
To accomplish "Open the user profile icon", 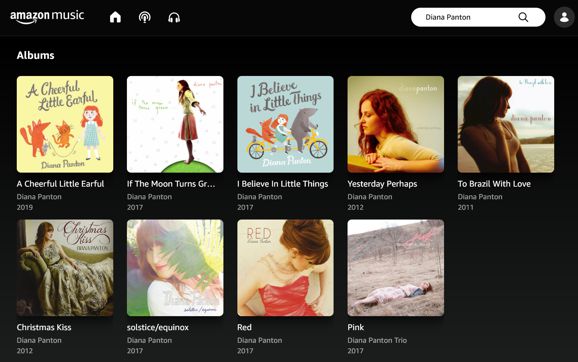I will [564, 17].
